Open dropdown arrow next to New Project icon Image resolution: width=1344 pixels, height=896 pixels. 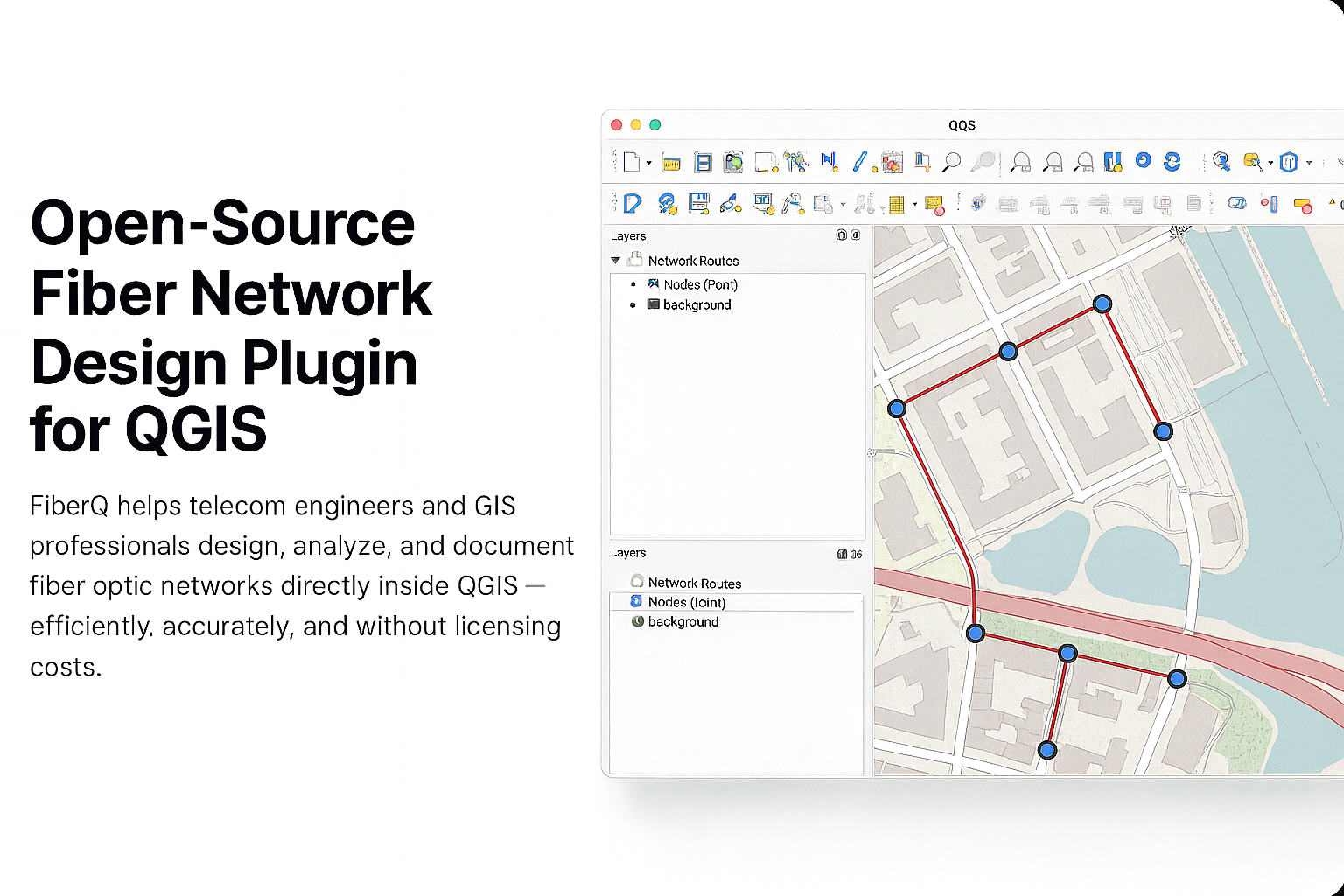click(x=648, y=164)
